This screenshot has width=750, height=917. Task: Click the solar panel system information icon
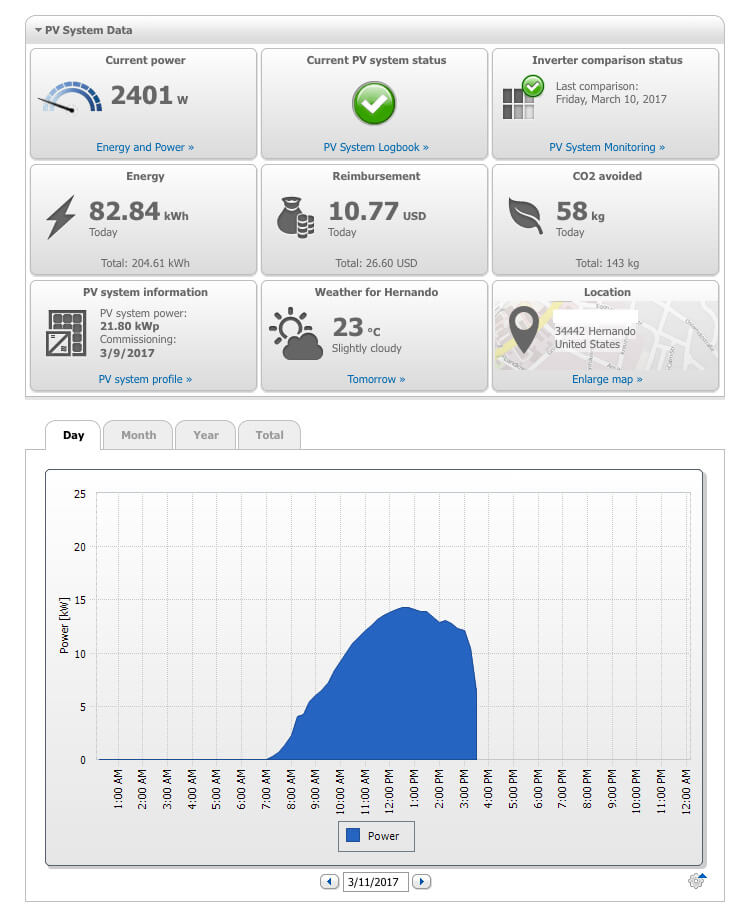pyautogui.click(x=66, y=333)
